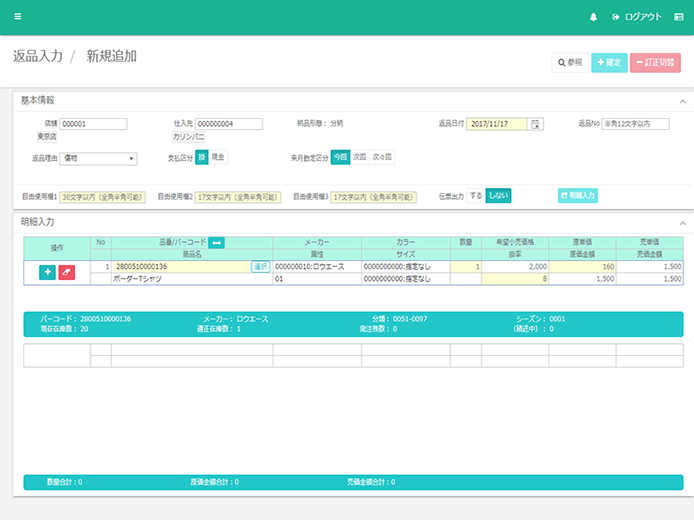Image resolution: width=694 pixels, height=520 pixels.
Task: Set 支払区分 to 掛
Action: click(x=201, y=157)
